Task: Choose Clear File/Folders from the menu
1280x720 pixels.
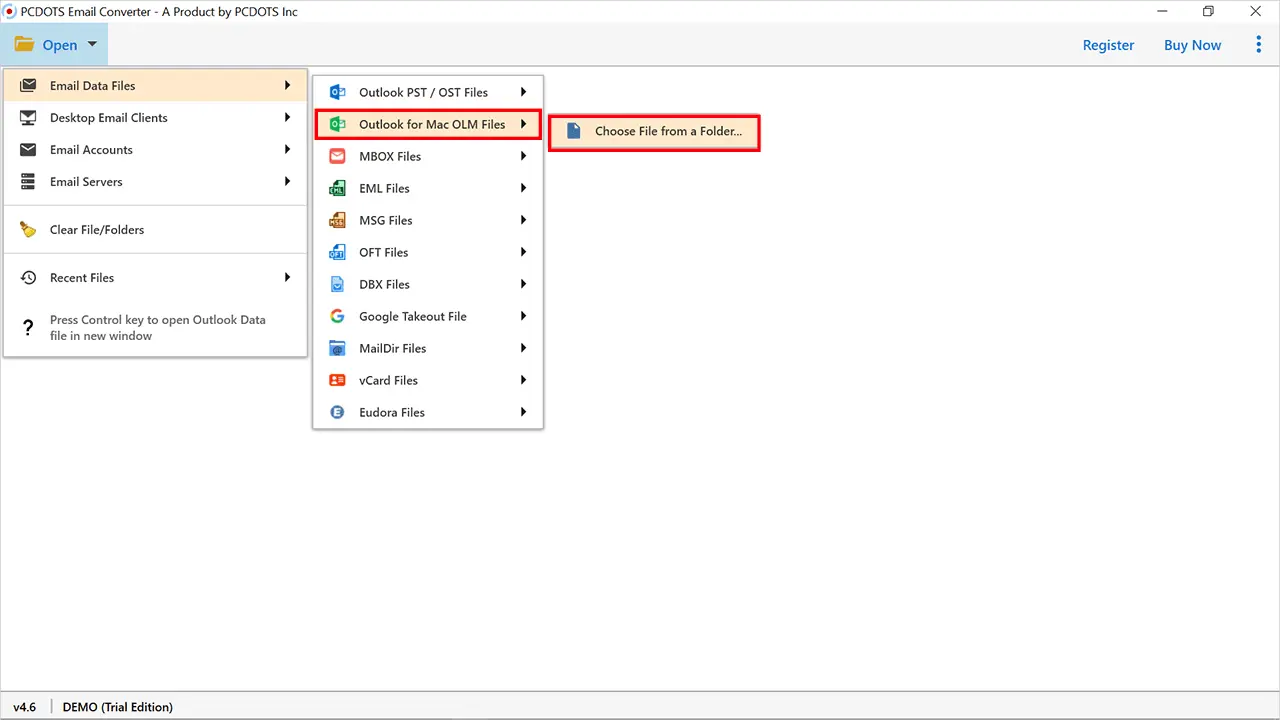Action: (x=155, y=229)
